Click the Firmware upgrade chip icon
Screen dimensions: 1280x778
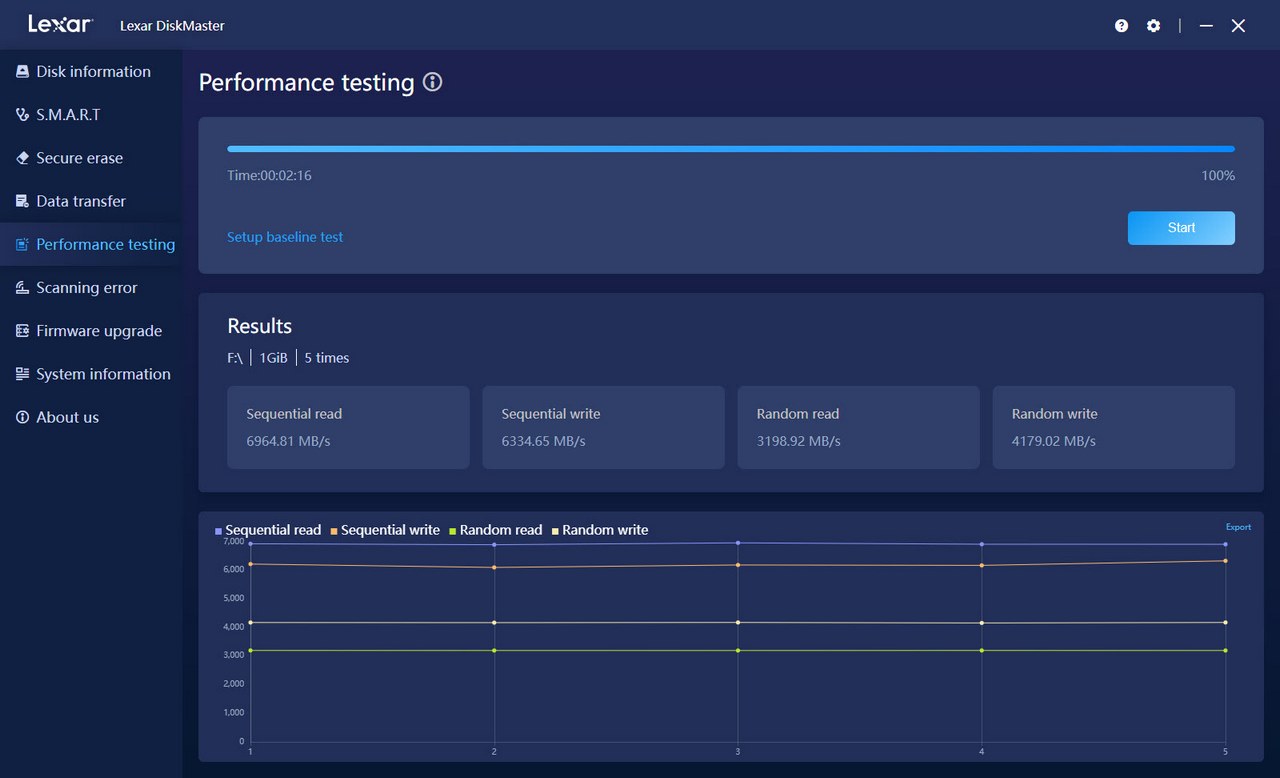click(x=22, y=330)
